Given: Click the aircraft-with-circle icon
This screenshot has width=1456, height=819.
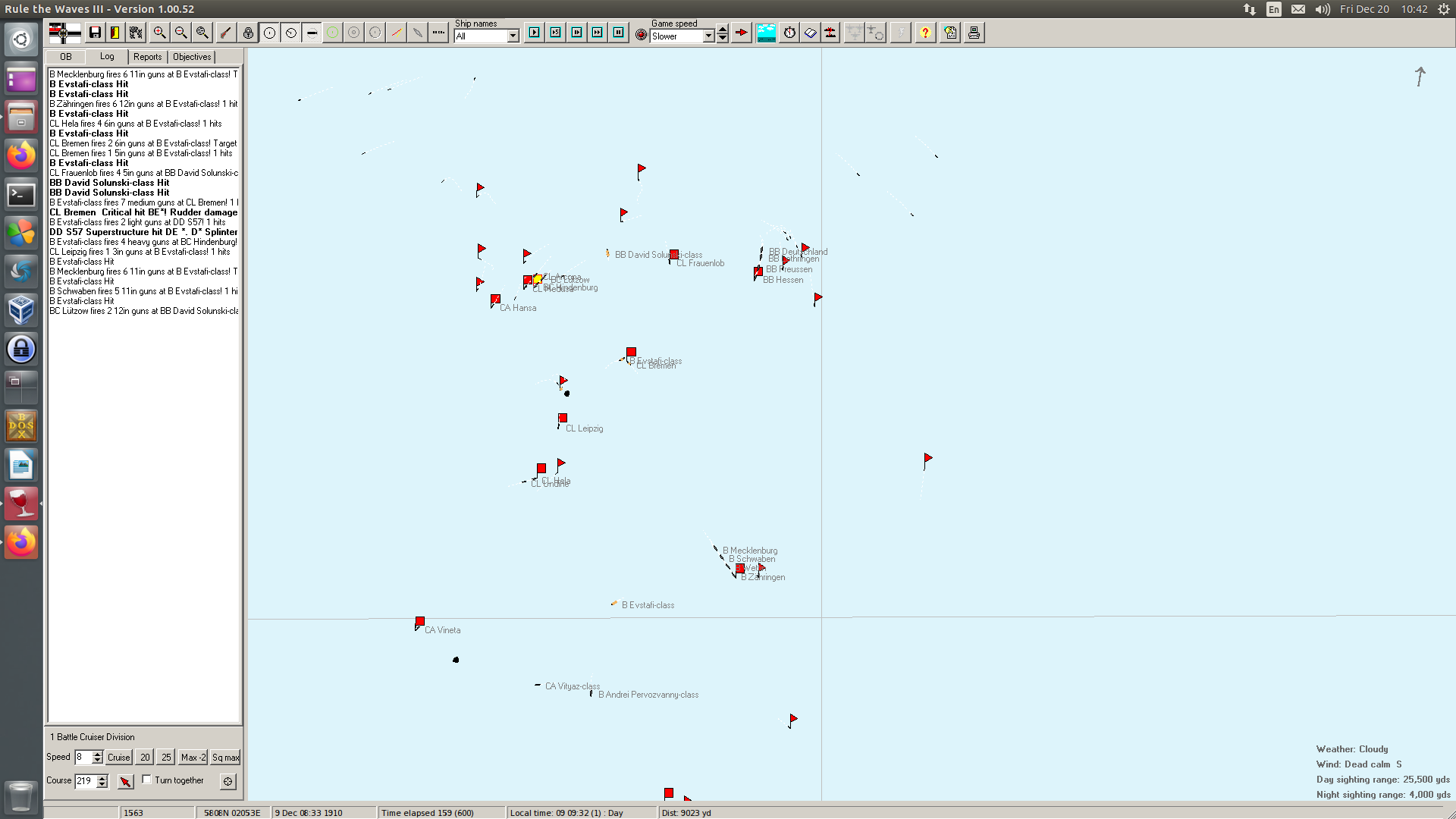Looking at the screenshot, I should click(x=876, y=33).
